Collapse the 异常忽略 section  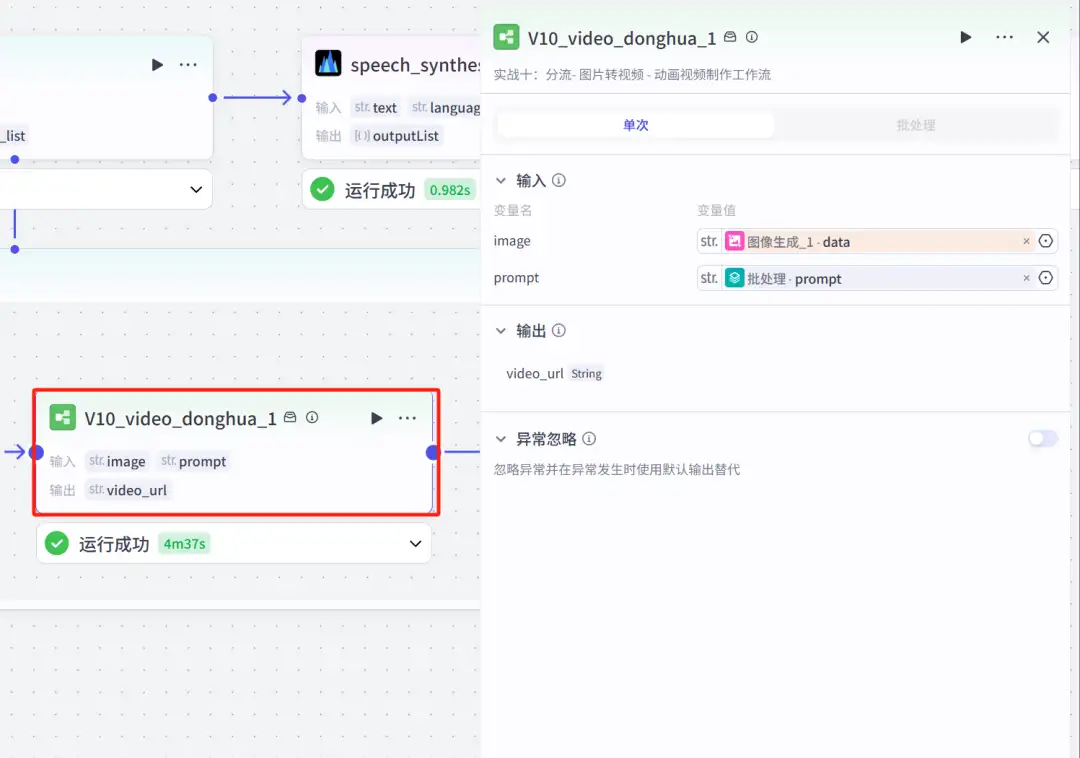[x=501, y=439]
